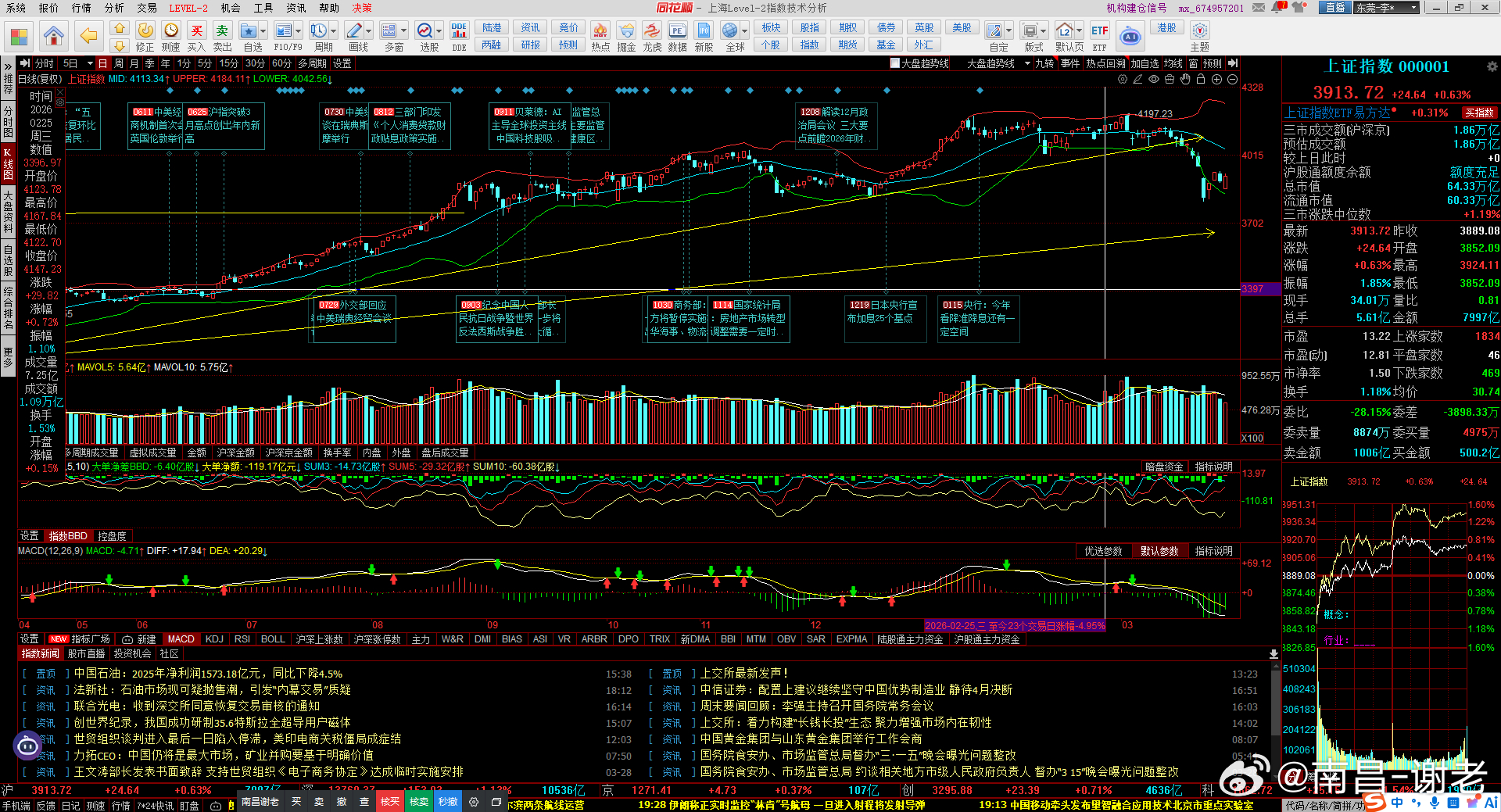Open the 0911 贝莱德 AI event note
The width and height of the screenshot is (1501, 812).
pos(529,125)
